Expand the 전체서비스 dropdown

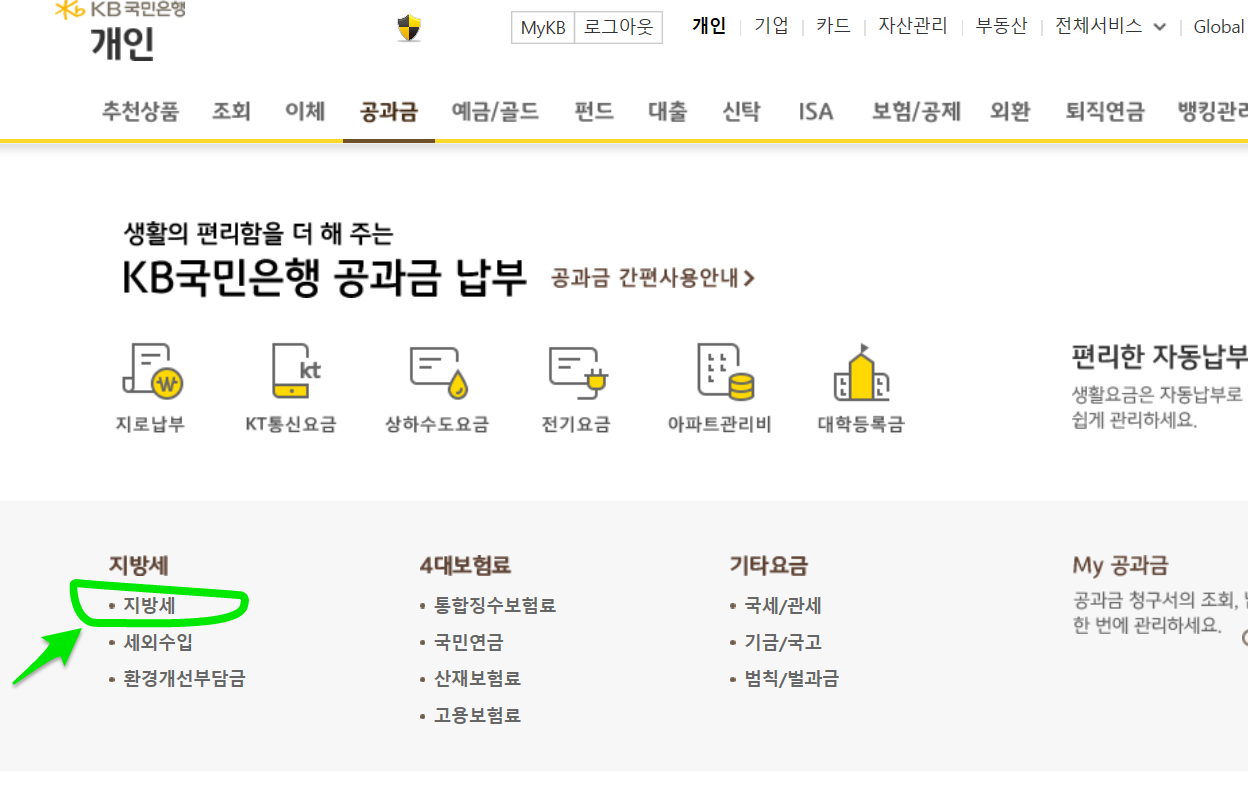click(1110, 27)
